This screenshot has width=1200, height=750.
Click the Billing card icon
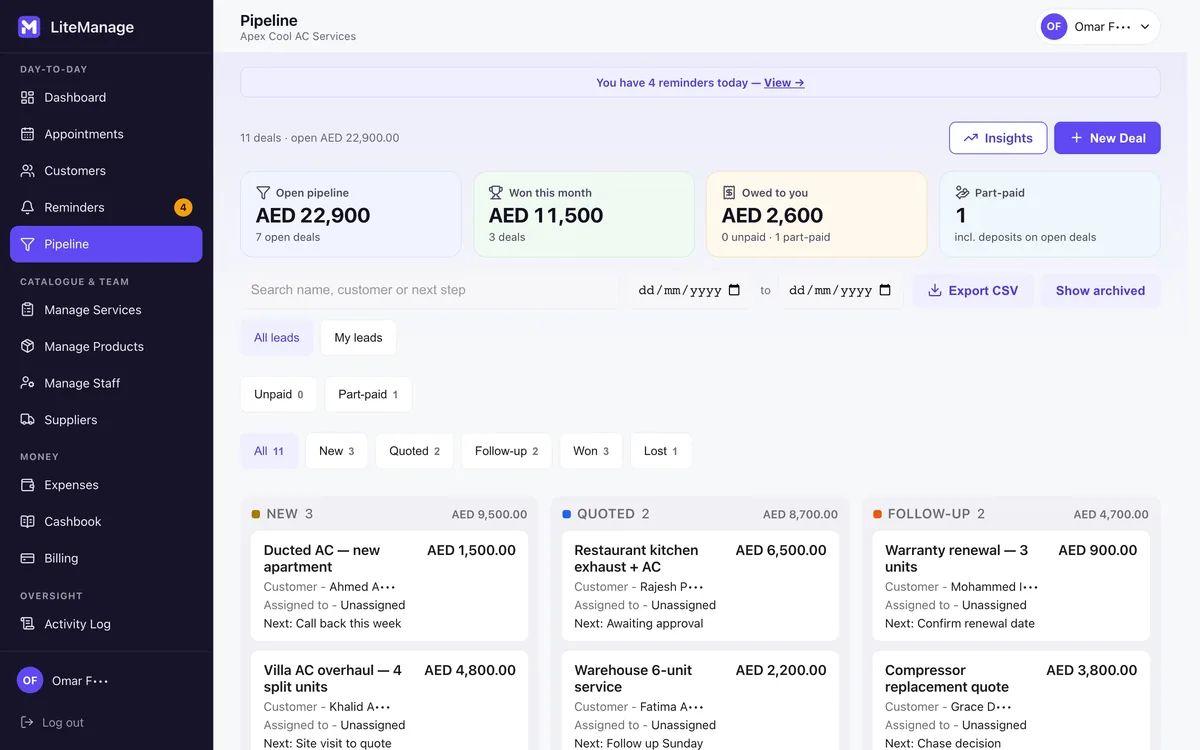[28, 558]
